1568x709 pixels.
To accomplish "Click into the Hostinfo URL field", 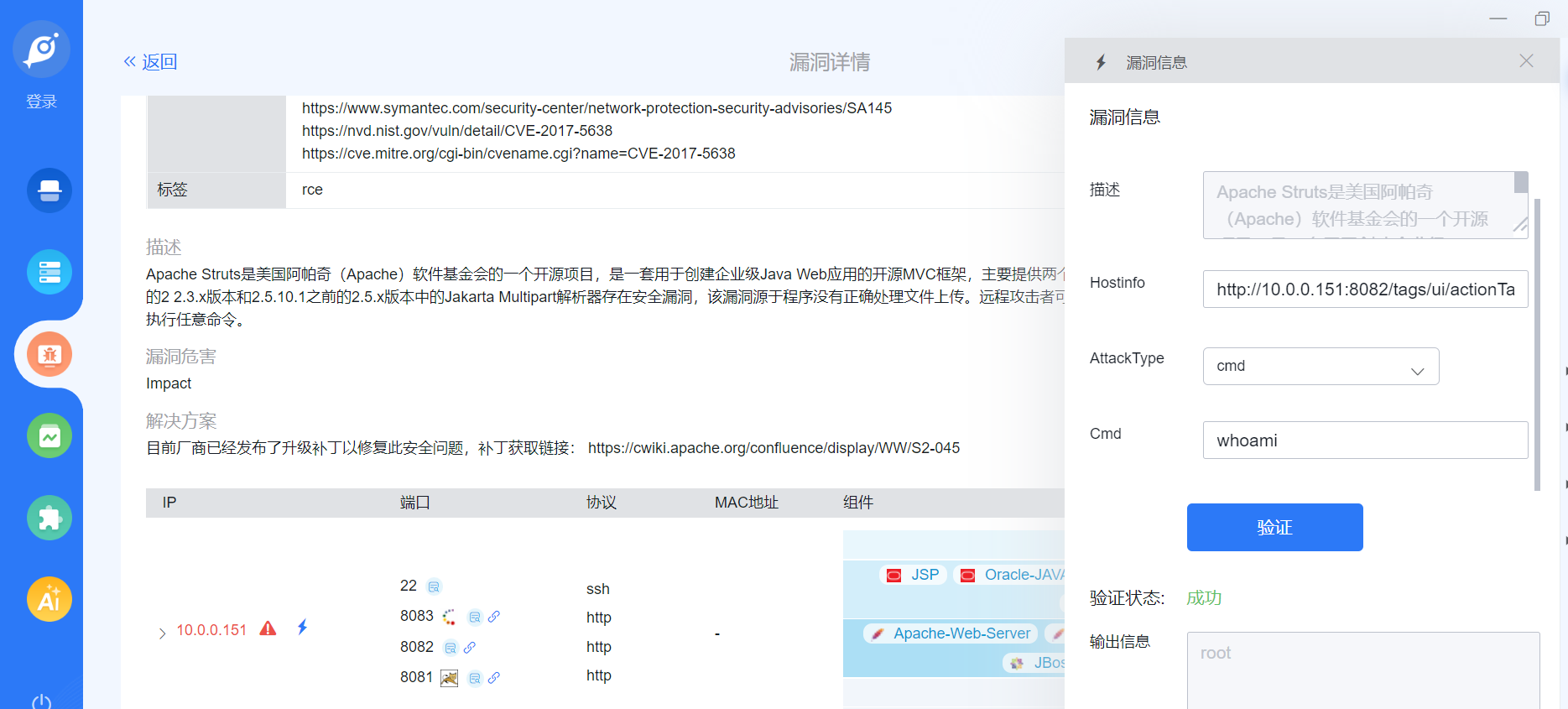I will (1366, 289).
